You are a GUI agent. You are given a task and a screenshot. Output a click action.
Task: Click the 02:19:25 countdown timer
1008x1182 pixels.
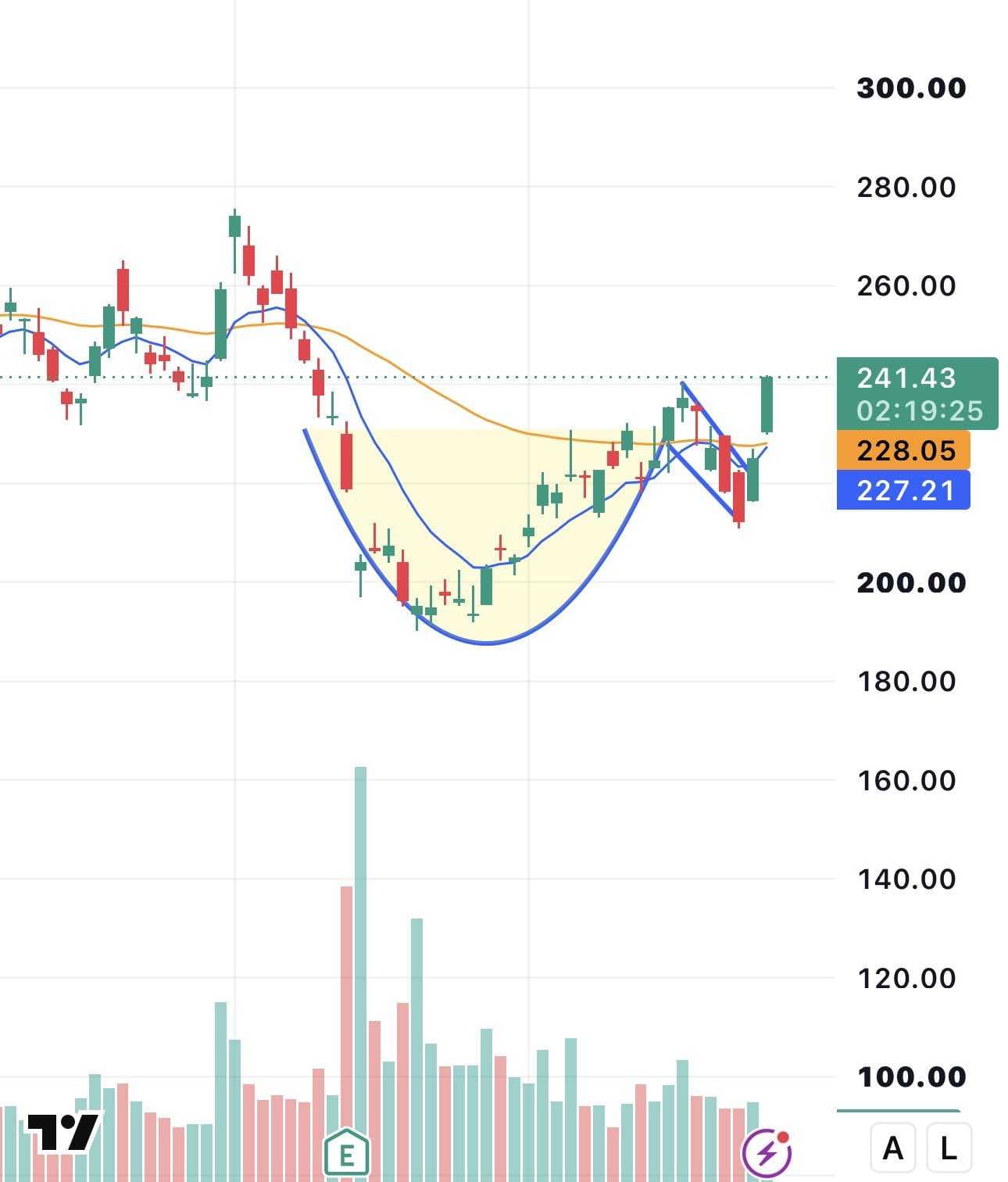pos(919,410)
